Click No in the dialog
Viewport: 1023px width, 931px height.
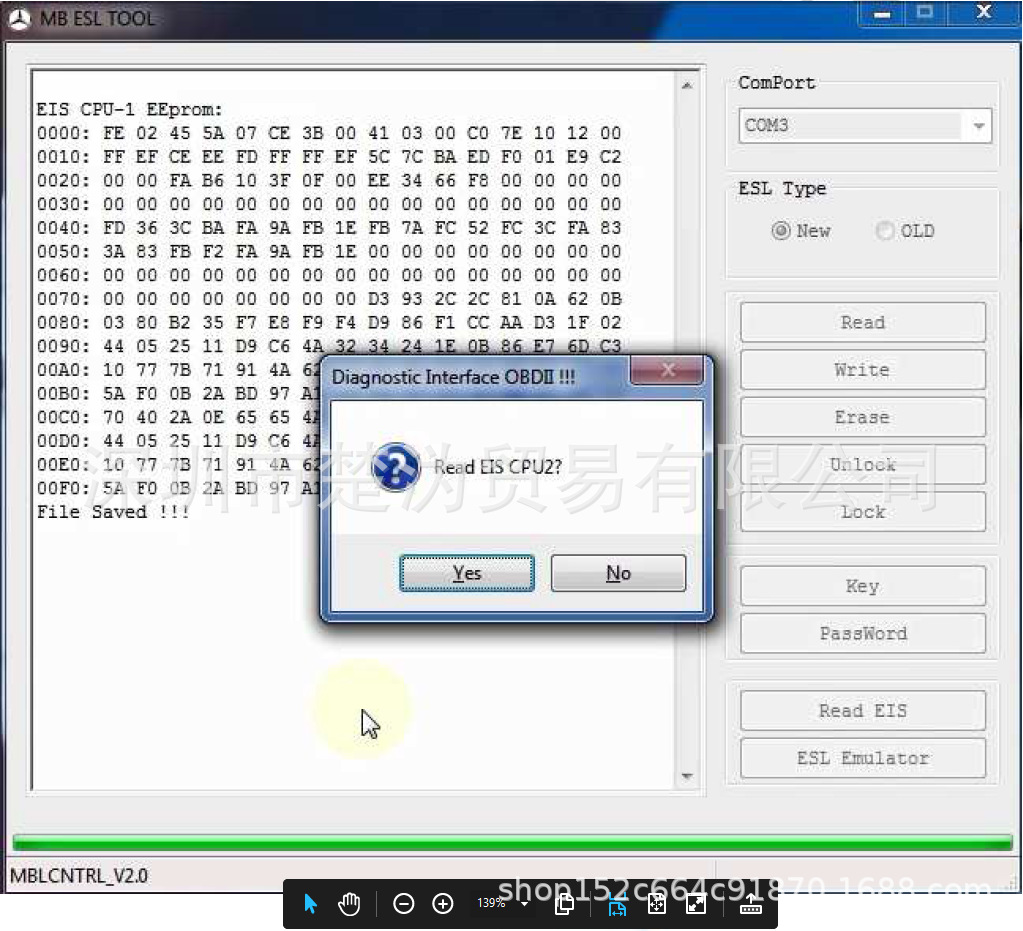coord(618,573)
